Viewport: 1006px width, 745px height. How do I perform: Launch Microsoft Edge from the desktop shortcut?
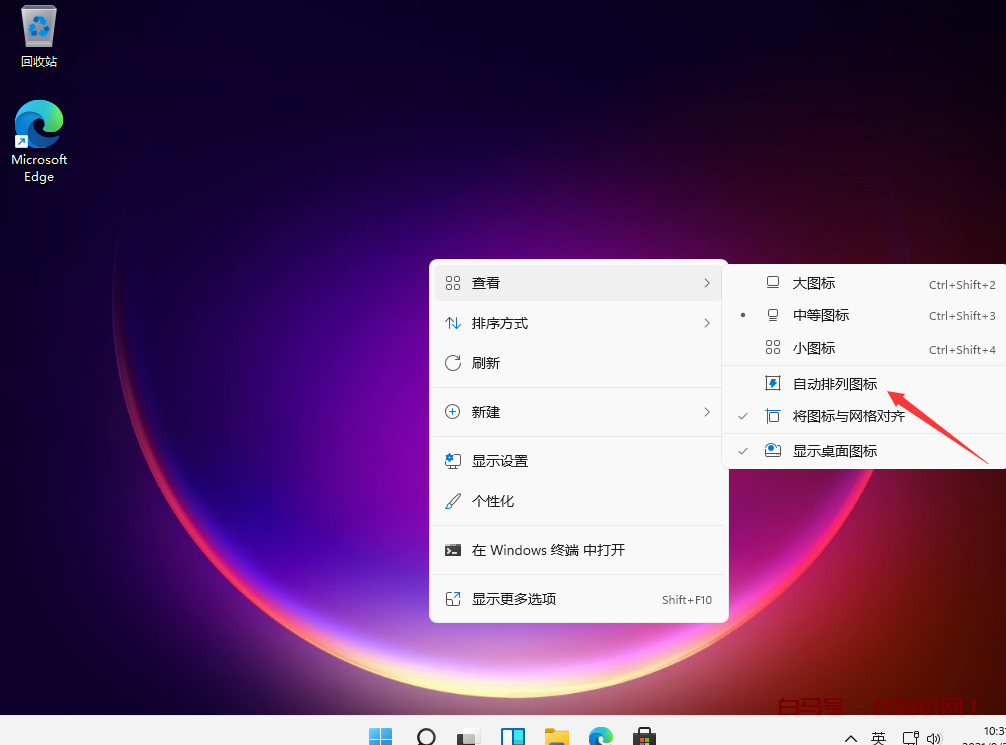tap(38, 125)
